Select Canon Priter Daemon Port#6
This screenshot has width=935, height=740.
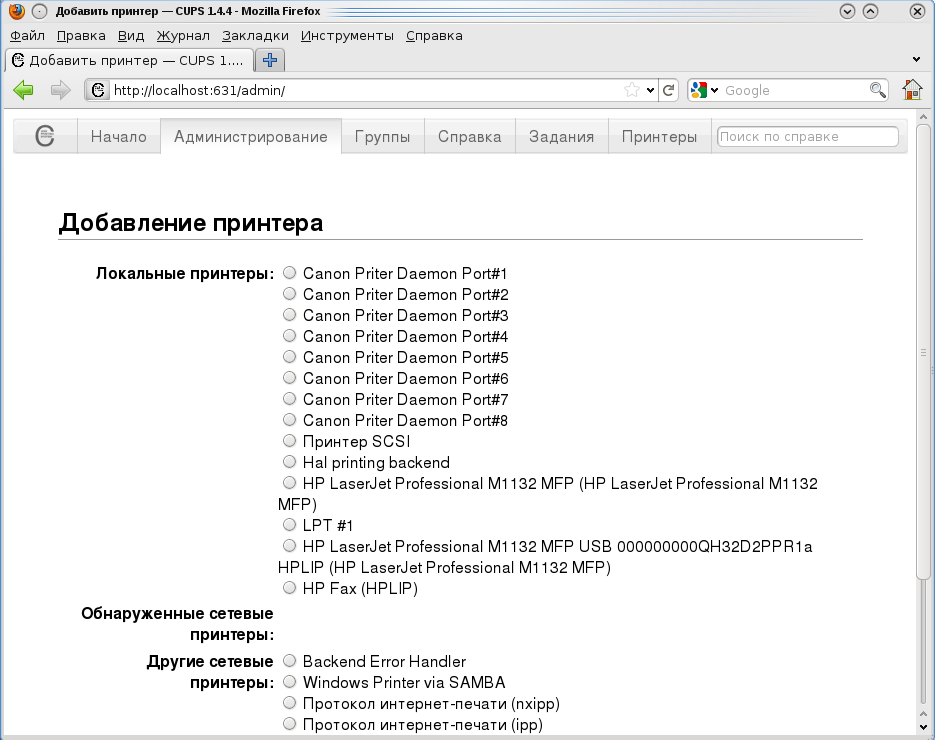(x=289, y=377)
